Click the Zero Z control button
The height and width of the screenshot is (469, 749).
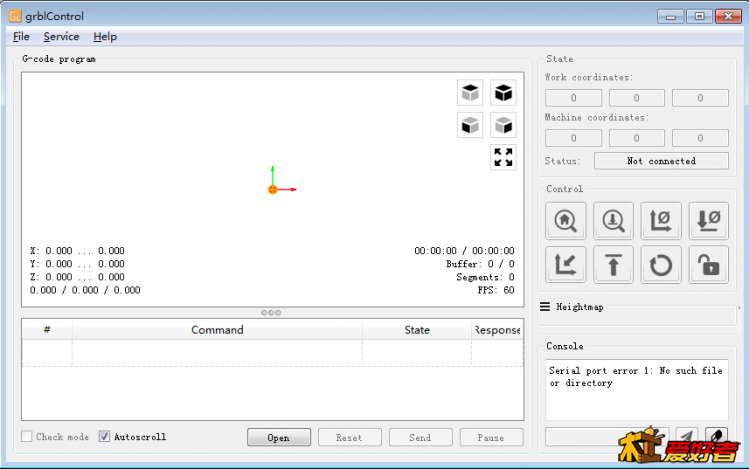(x=709, y=221)
